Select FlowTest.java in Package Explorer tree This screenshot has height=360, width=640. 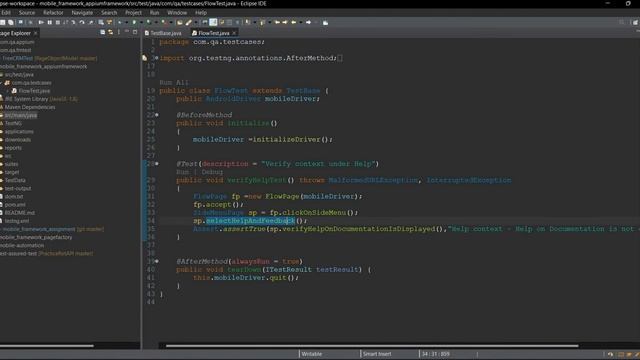[x=34, y=91]
